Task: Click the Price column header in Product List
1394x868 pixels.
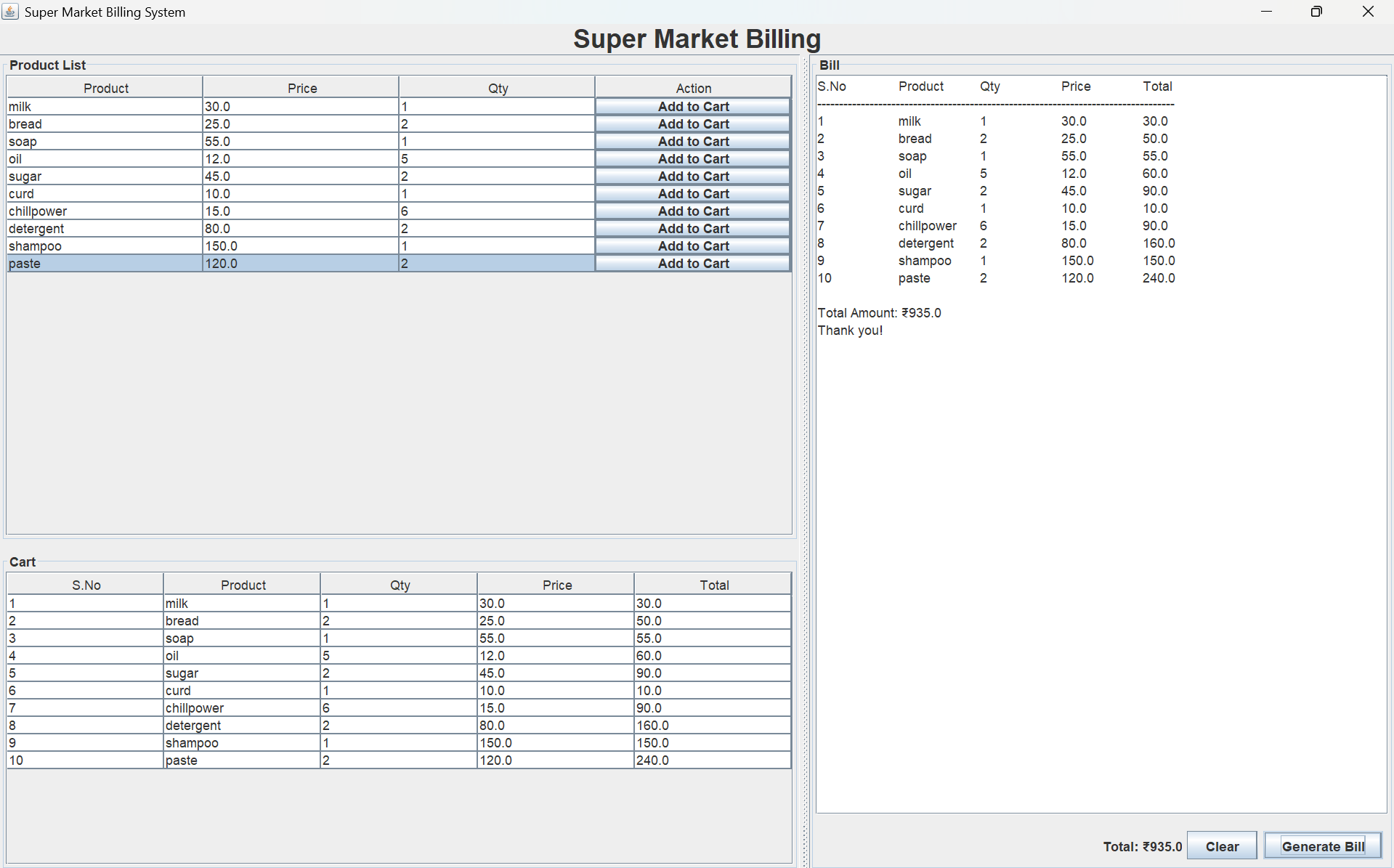Action: coord(301,88)
